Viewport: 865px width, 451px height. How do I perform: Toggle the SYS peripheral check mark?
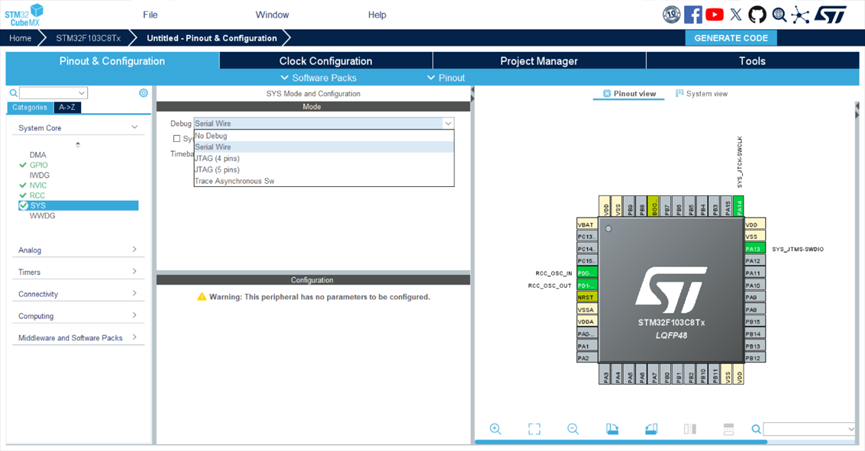[x=23, y=206]
